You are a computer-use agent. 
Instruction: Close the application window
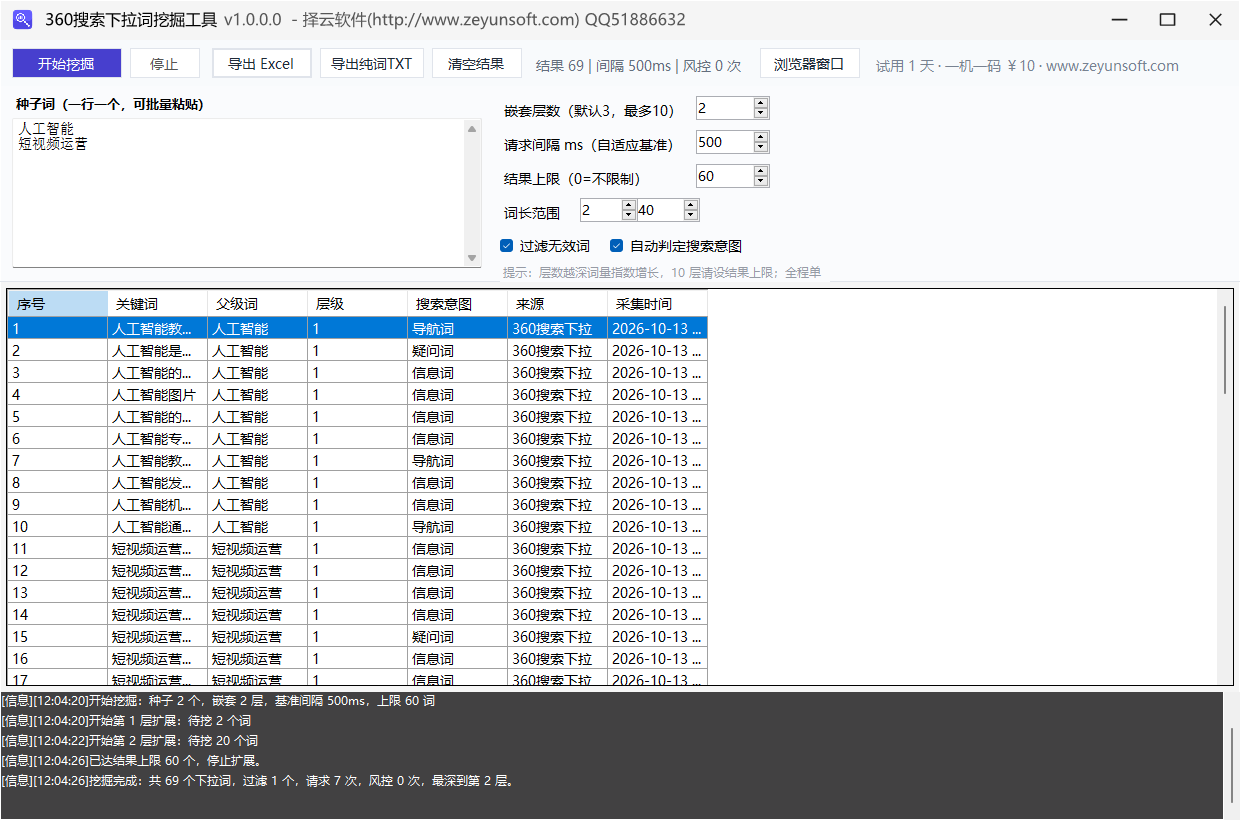(1215, 20)
